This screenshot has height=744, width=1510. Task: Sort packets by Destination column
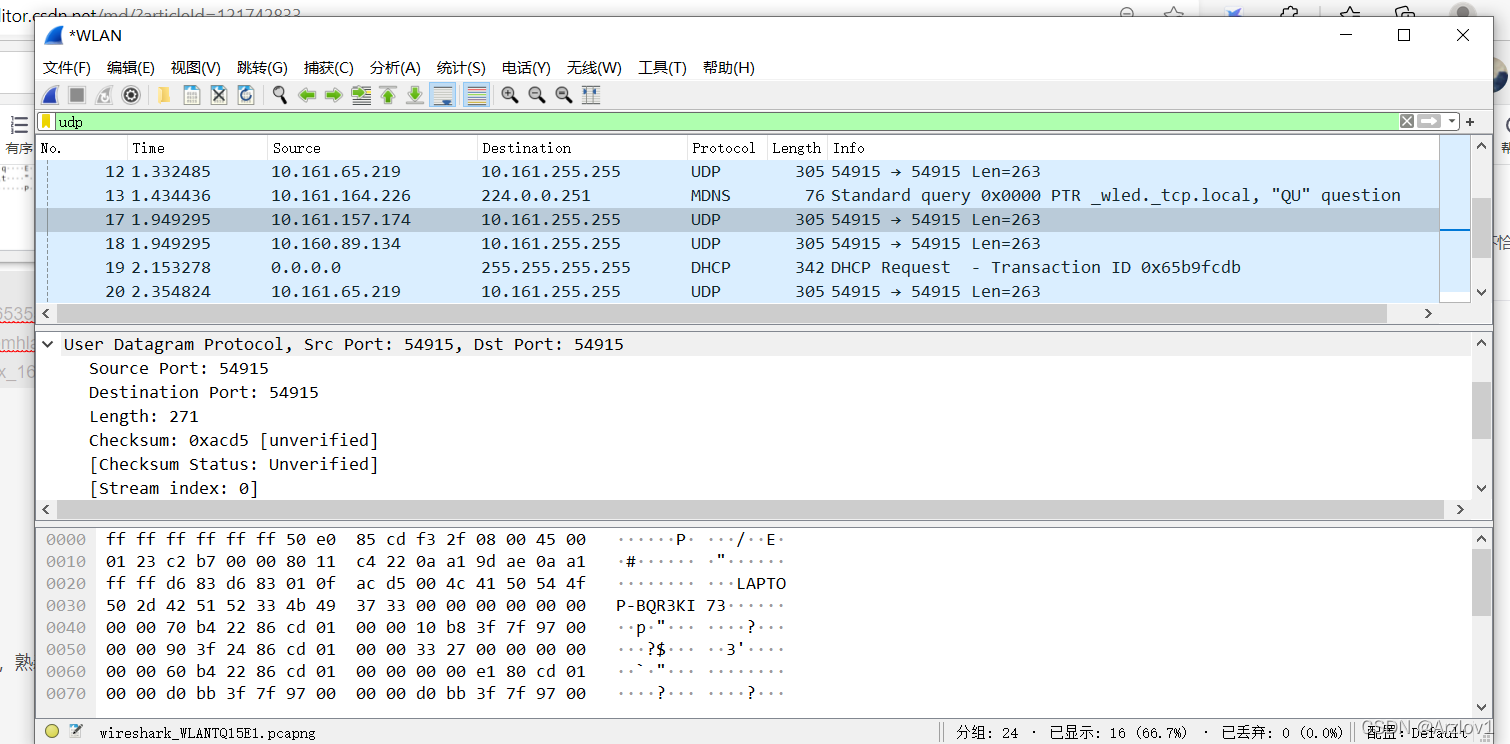tap(582, 148)
